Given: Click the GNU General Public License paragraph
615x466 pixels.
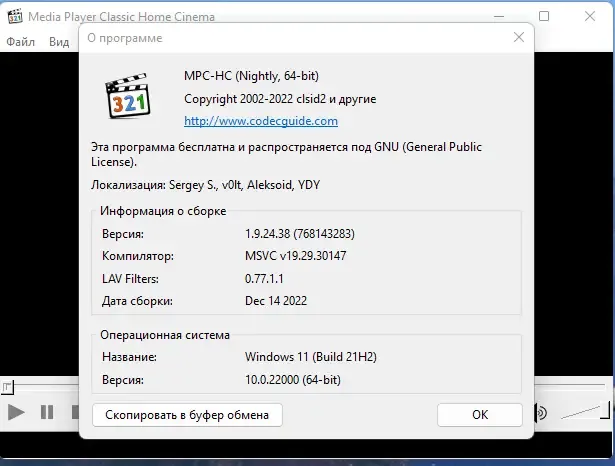Looking at the screenshot, I should (286, 154).
